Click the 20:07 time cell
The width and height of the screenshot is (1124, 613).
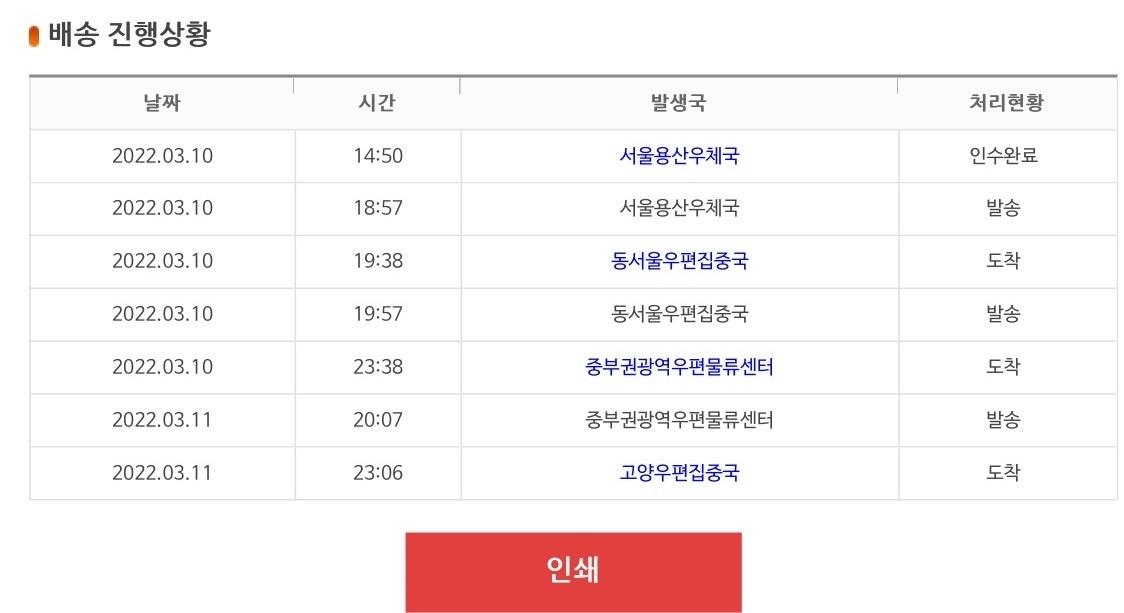pos(378,419)
